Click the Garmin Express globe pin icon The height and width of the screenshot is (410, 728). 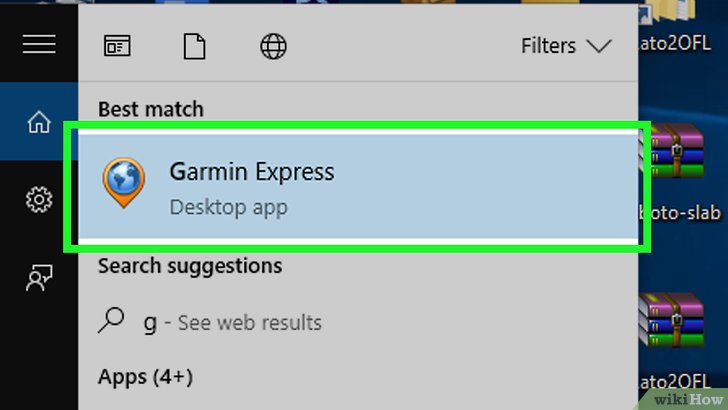[124, 182]
